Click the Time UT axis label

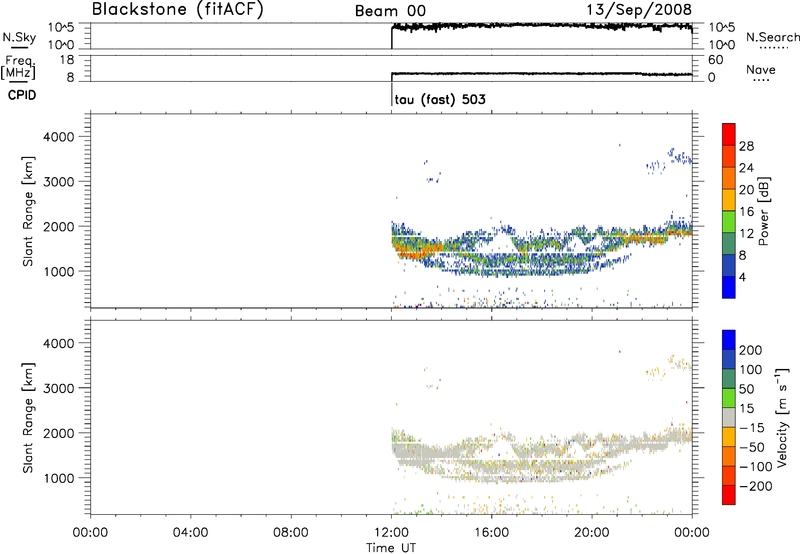click(x=391, y=548)
